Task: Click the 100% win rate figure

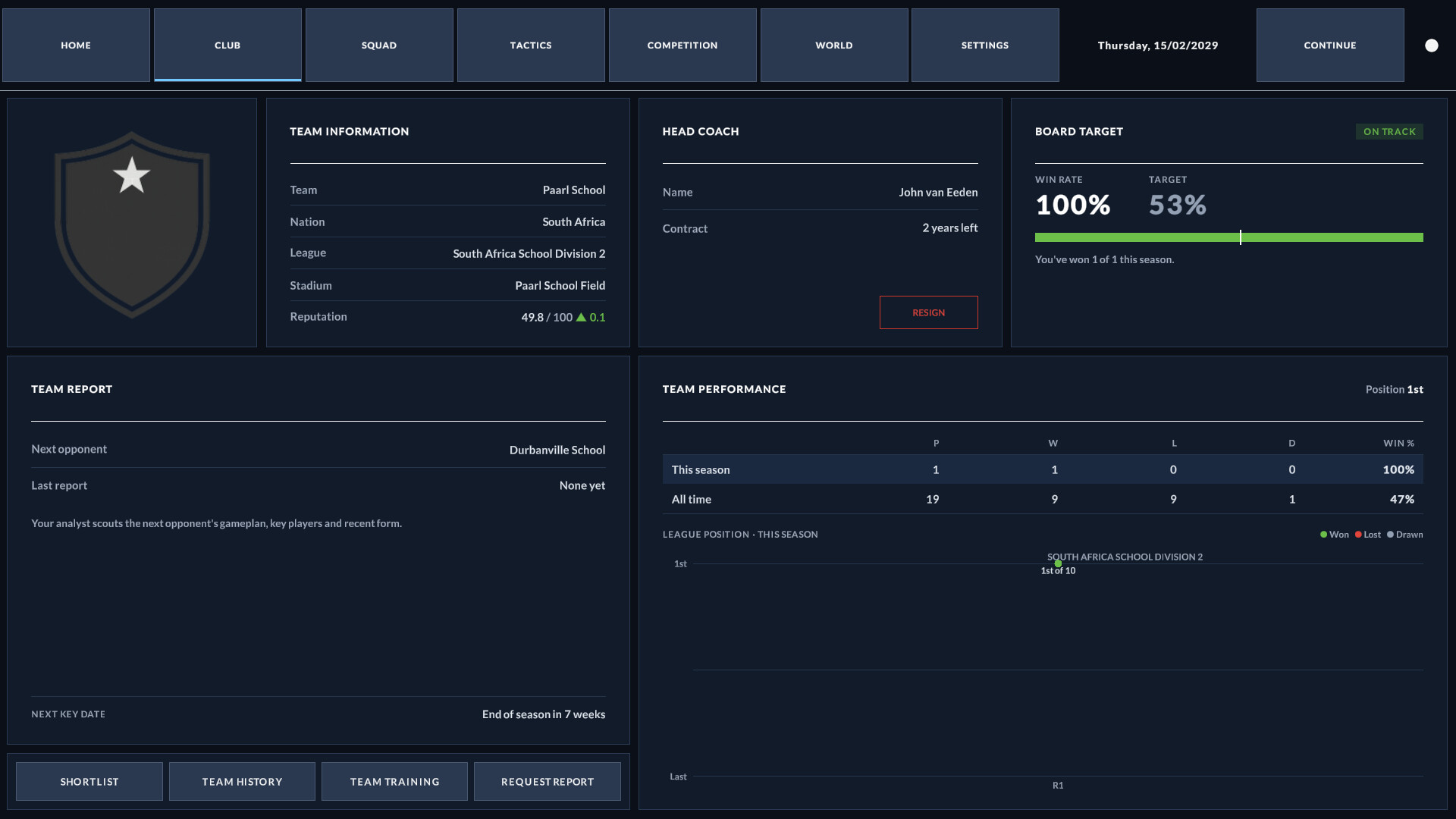Action: (1073, 205)
